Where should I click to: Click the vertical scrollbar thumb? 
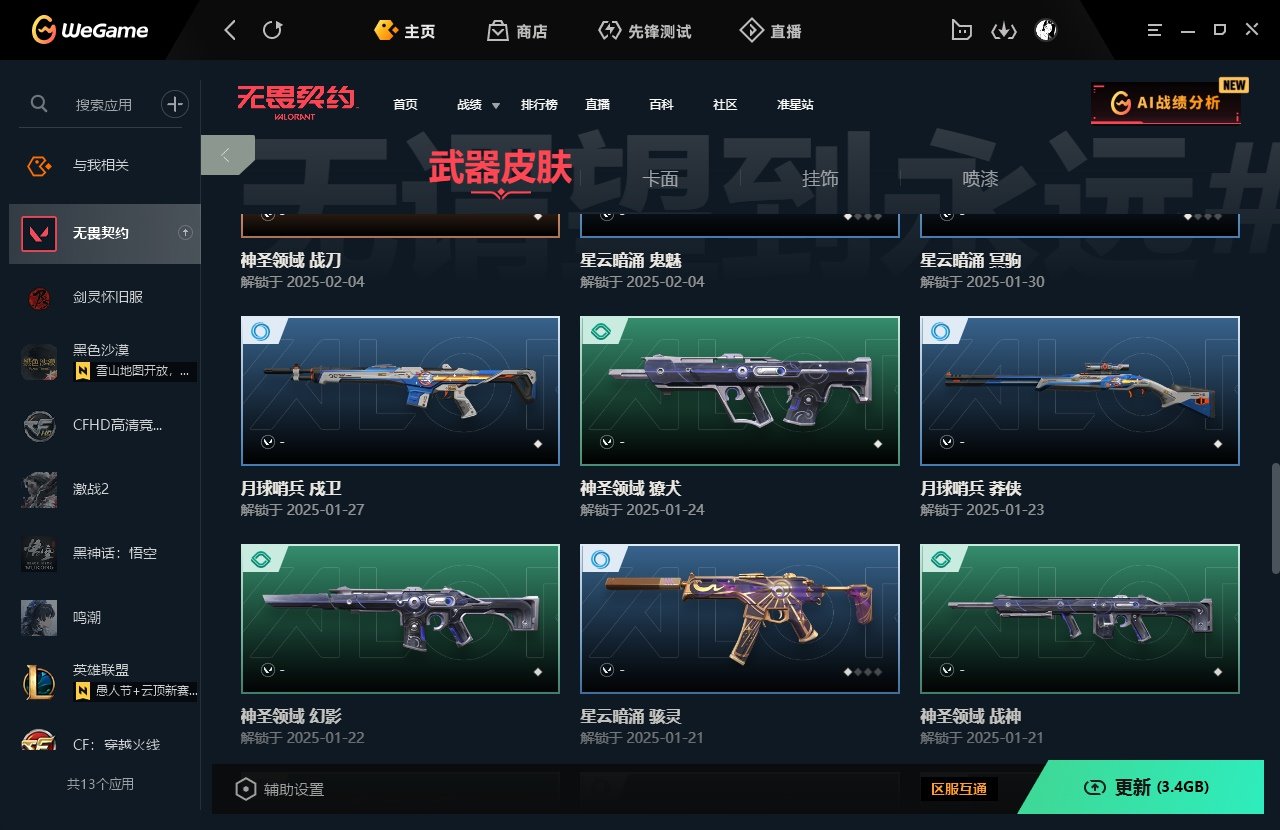1274,517
